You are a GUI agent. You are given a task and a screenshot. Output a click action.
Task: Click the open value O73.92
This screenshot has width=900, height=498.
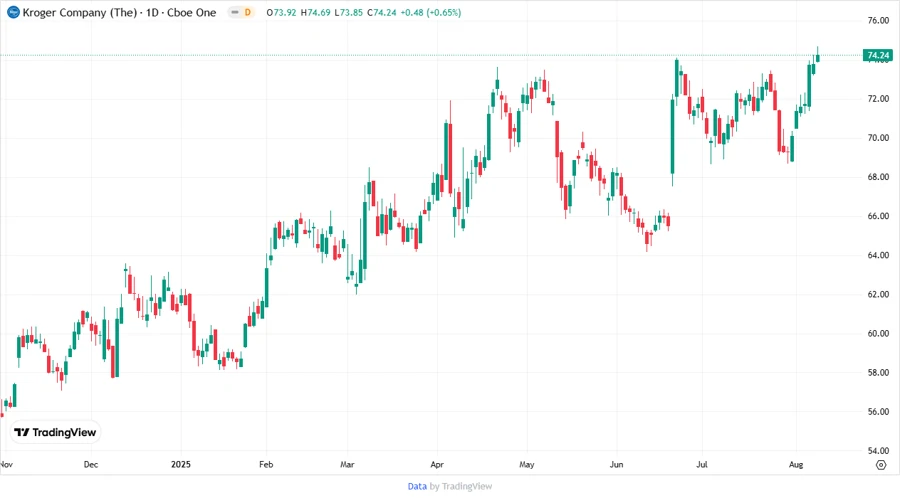(x=281, y=12)
